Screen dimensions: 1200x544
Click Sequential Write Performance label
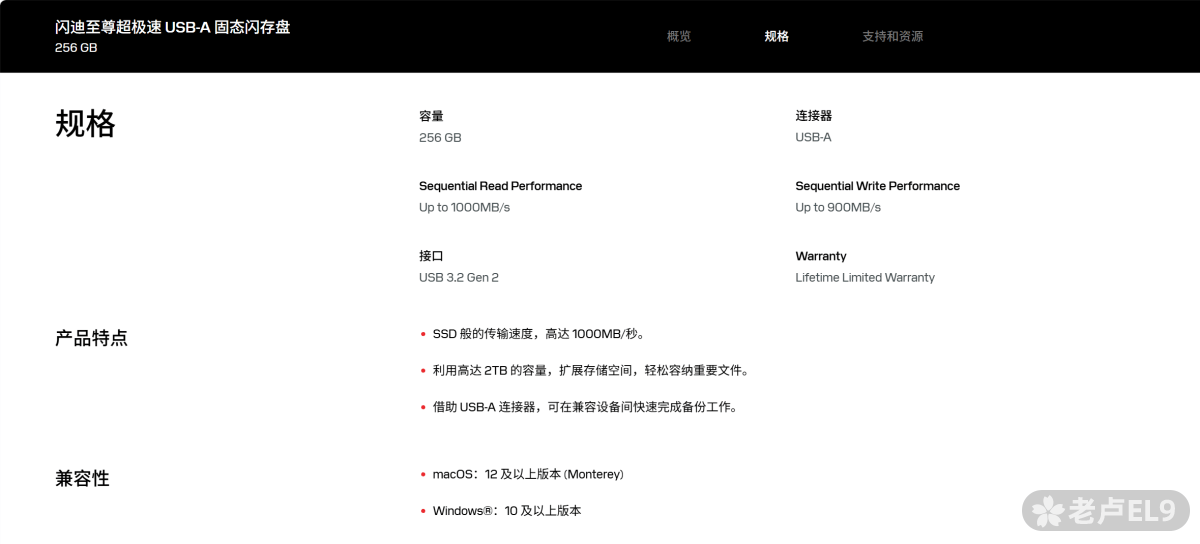point(877,186)
